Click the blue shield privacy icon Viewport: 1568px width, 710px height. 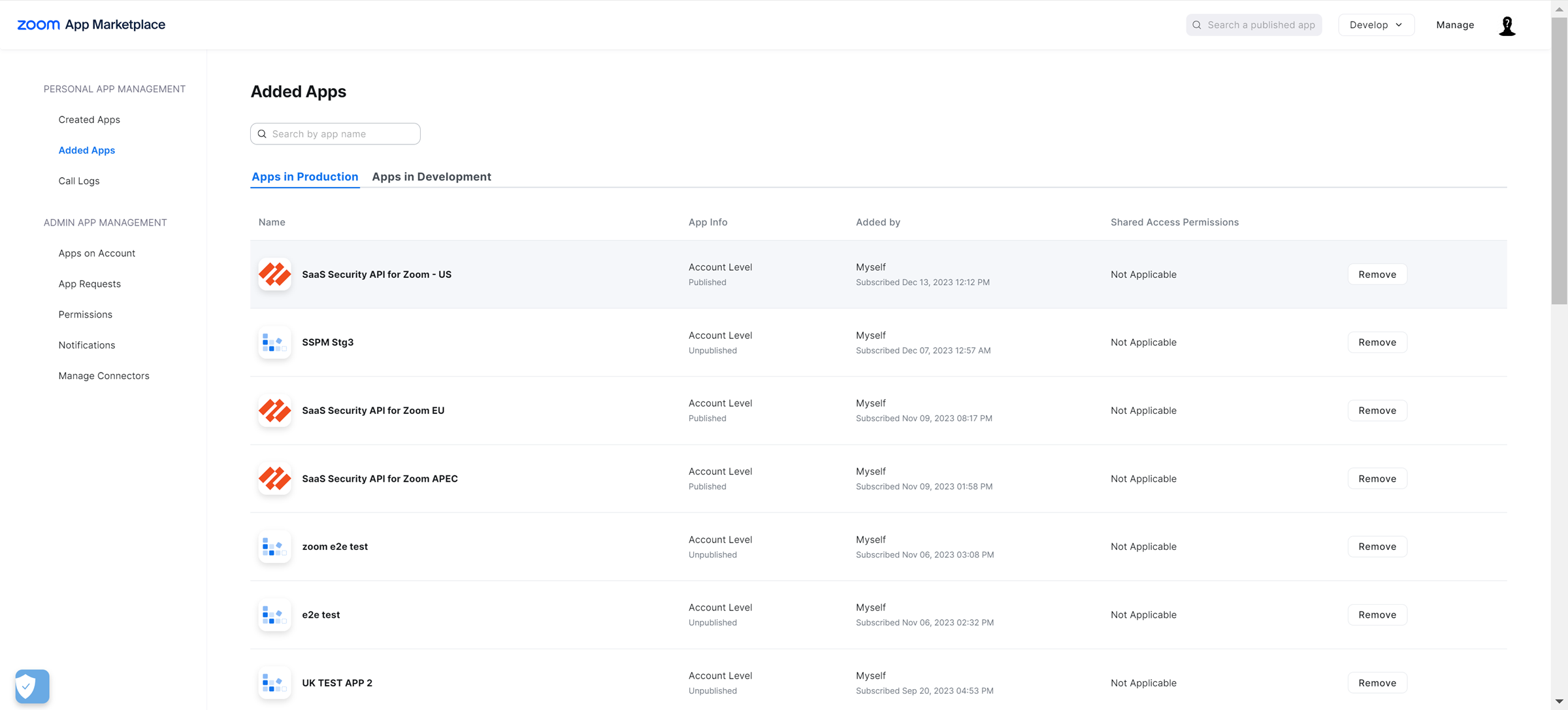coord(32,686)
